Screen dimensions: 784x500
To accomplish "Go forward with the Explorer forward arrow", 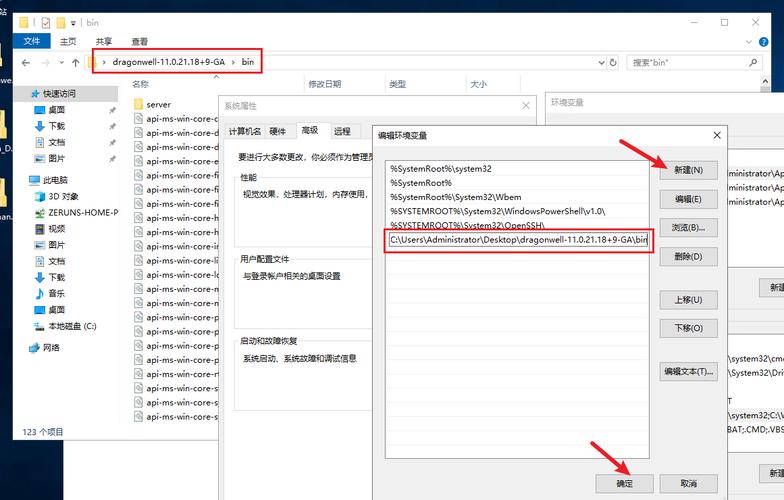I will point(46,62).
